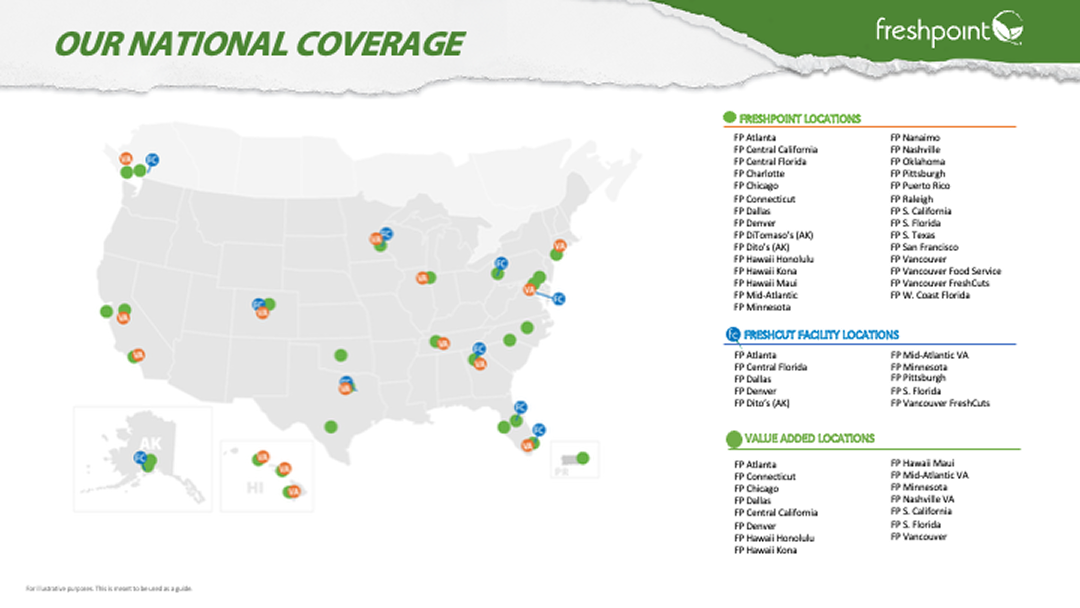The width and height of the screenshot is (1080, 608).
Task: Click blue FC marker off the Mid-Atlantic coast
Action: click(559, 299)
